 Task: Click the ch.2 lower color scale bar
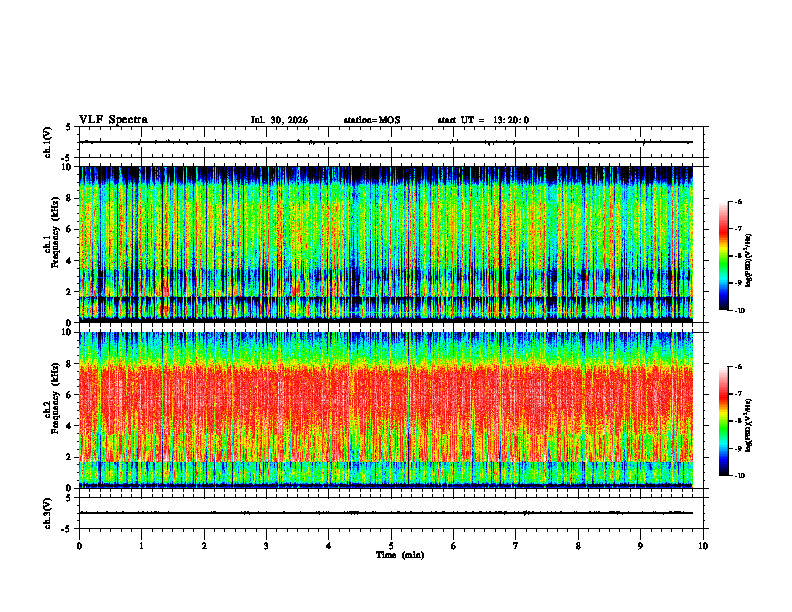click(x=723, y=421)
